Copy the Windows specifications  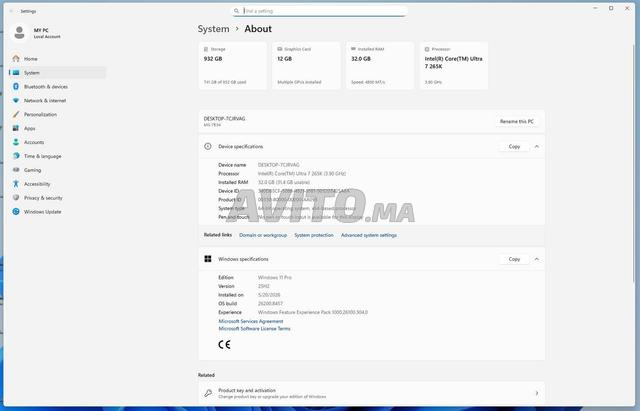(514, 259)
